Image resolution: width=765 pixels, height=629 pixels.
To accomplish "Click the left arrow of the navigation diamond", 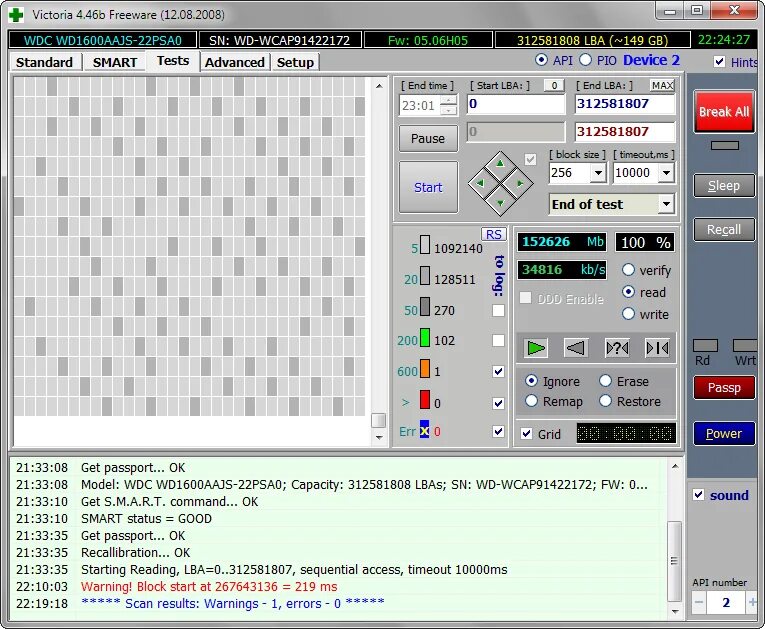I will click(481, 183).
